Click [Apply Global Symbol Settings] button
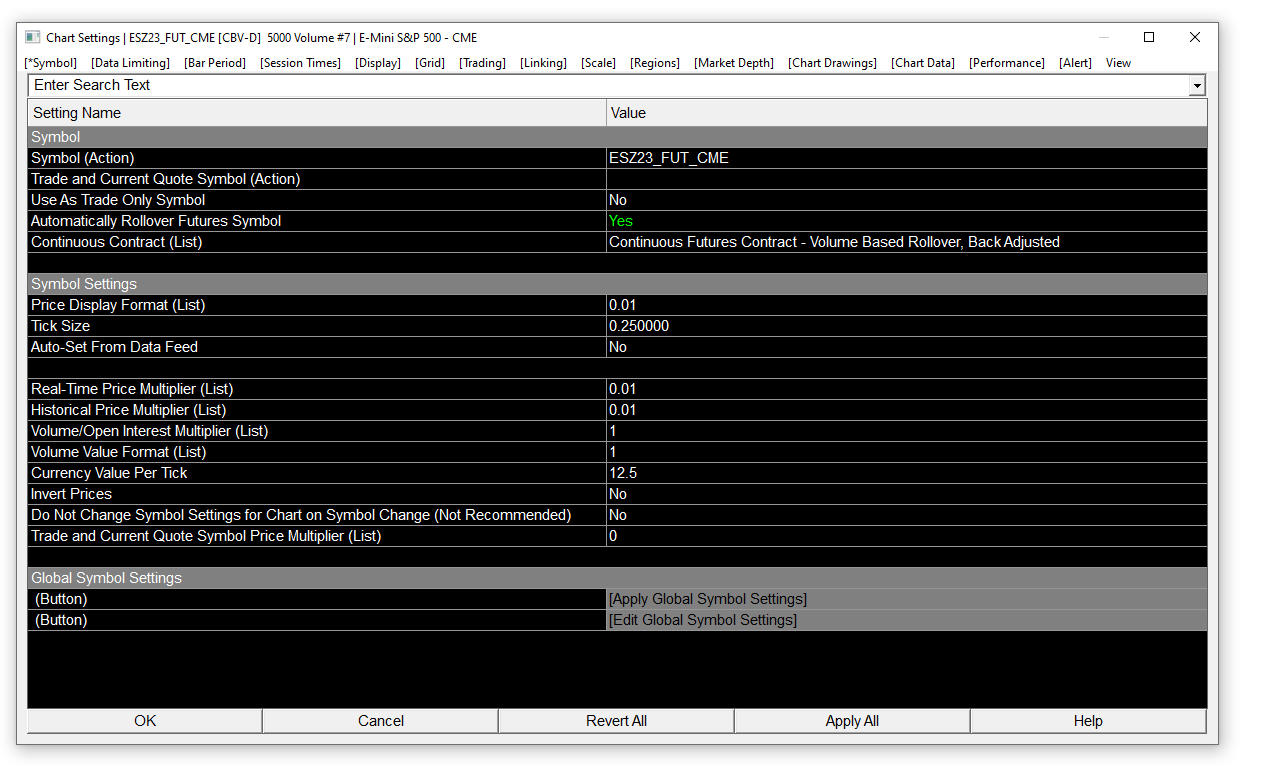The image size is (1267, 779). [906, 599]
